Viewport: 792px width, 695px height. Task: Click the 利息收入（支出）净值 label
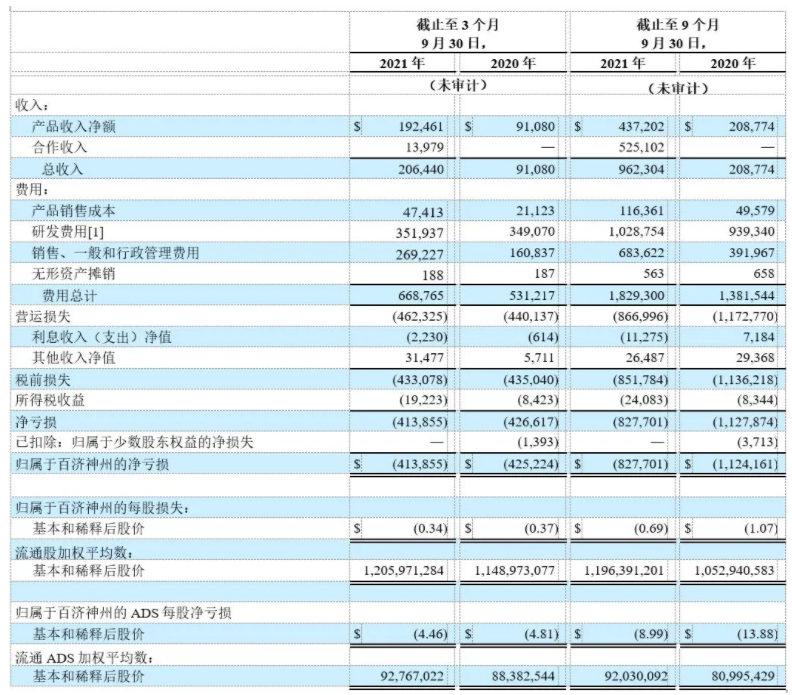click(102, 337)
